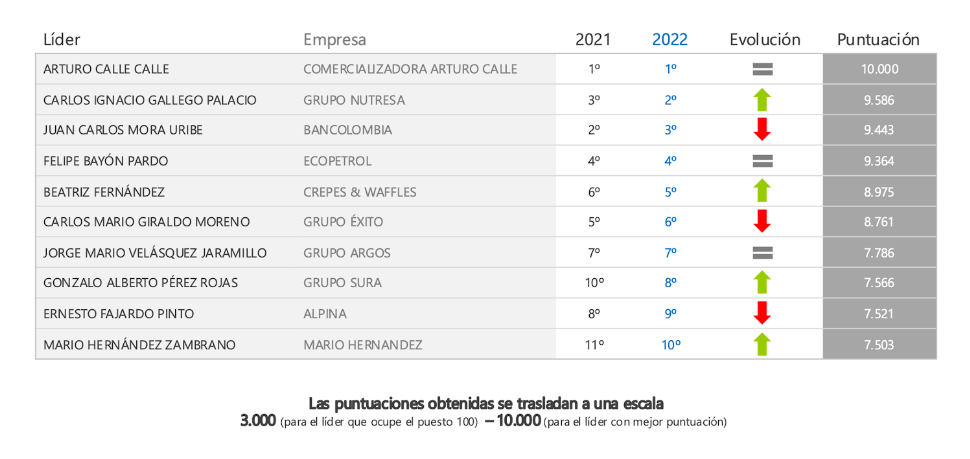Click the equals icon in Arturo Calle row
The image size is (970, 459).
click(x=763, y=69)
